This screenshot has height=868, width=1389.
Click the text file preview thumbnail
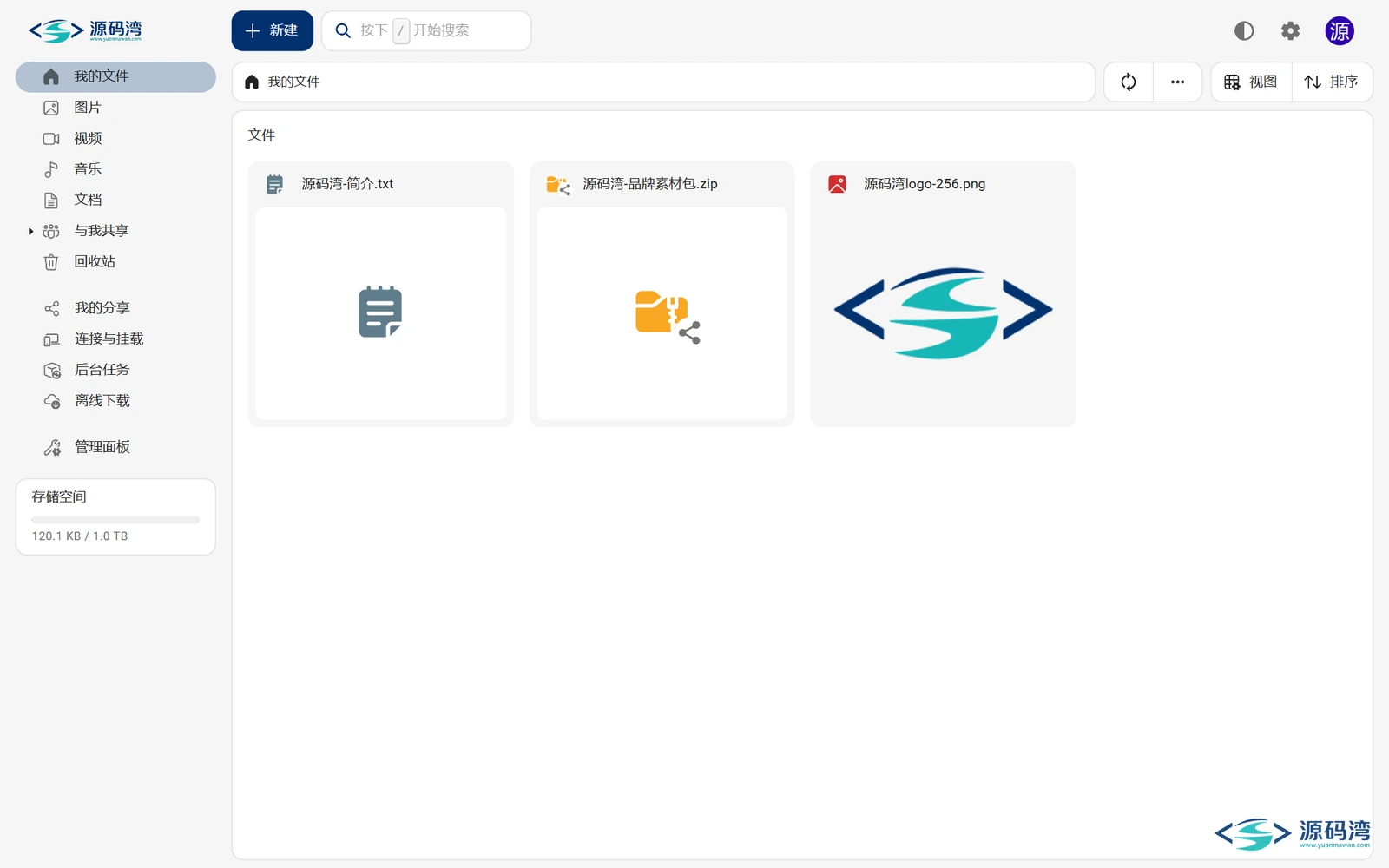coord(380,313)
